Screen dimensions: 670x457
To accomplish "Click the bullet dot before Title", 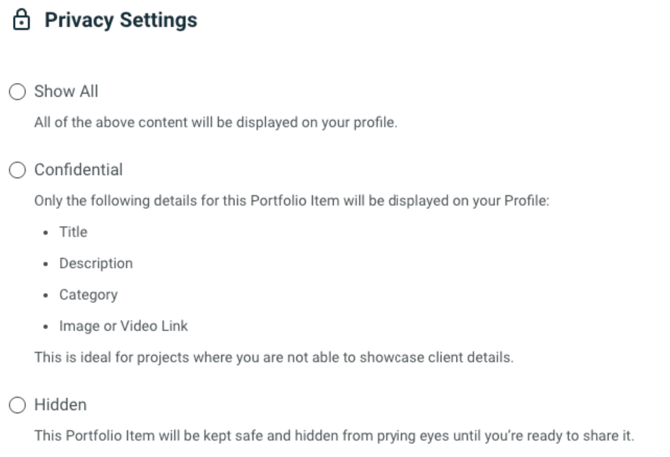I will (46, 233).
